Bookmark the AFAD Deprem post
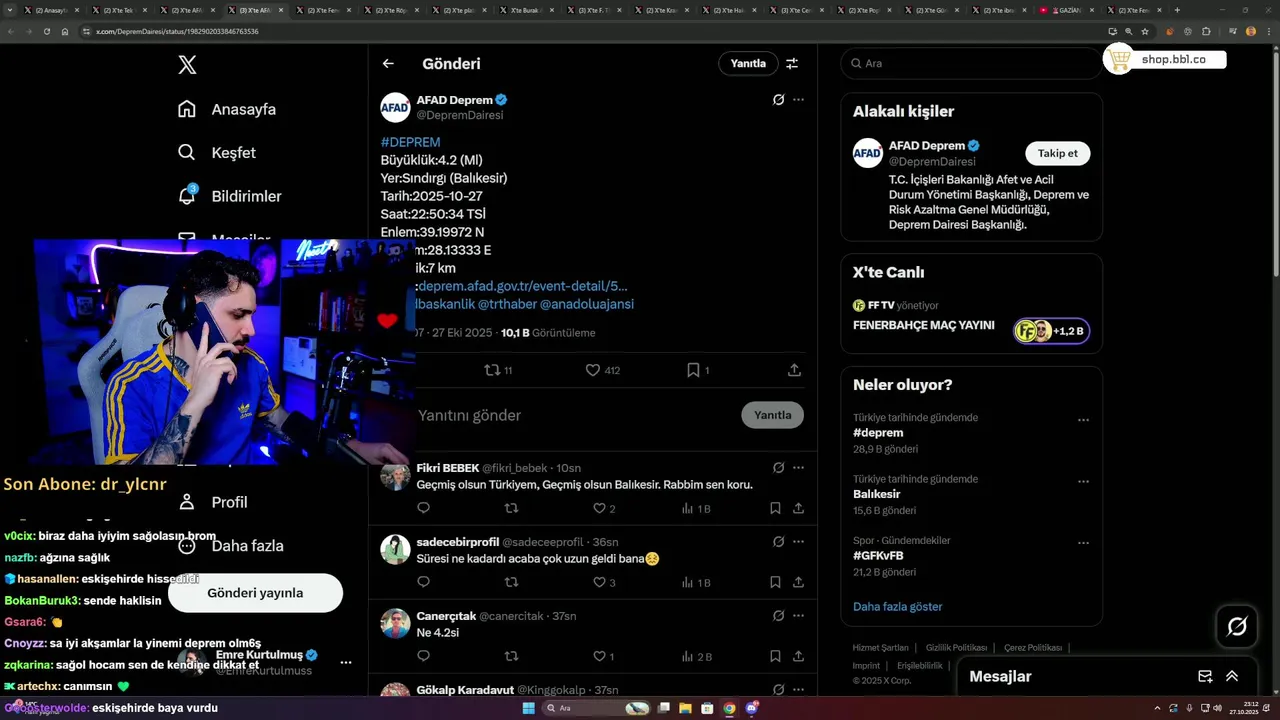The width and height of the screenshot is (1280, 720). pyautogui.click(x=697, y=370)
